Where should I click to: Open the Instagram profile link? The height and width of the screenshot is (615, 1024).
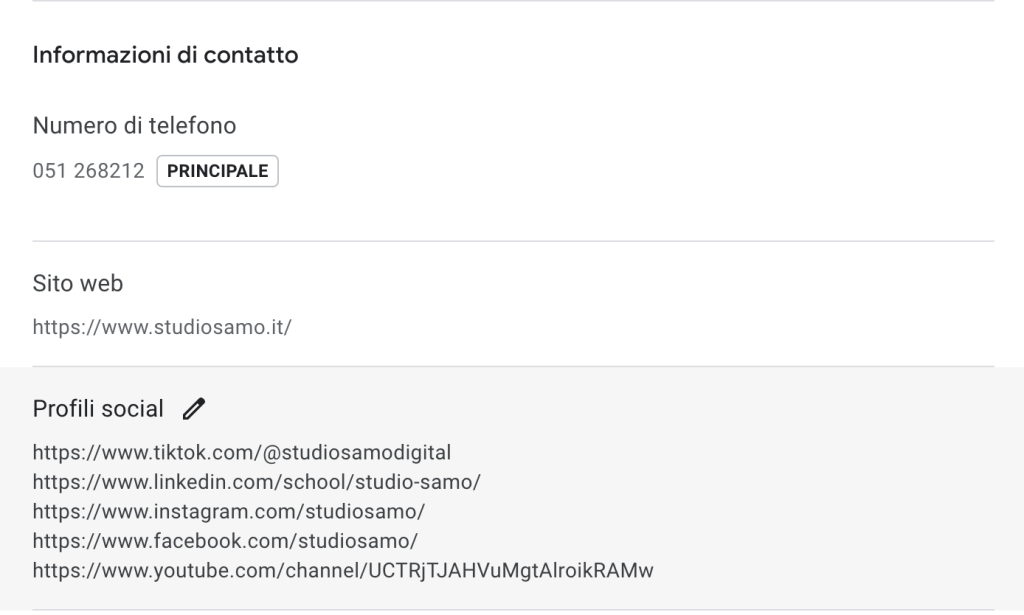(x=229, y=511)
